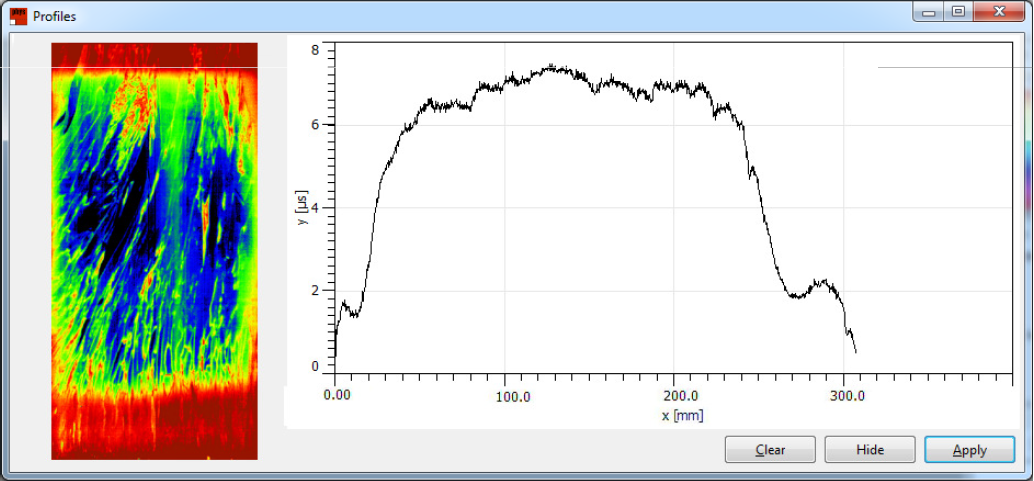Screen dimensions: 1034x481
Task: Click the 0.00 x-axis tick label
Action: [x=338, y=396]
